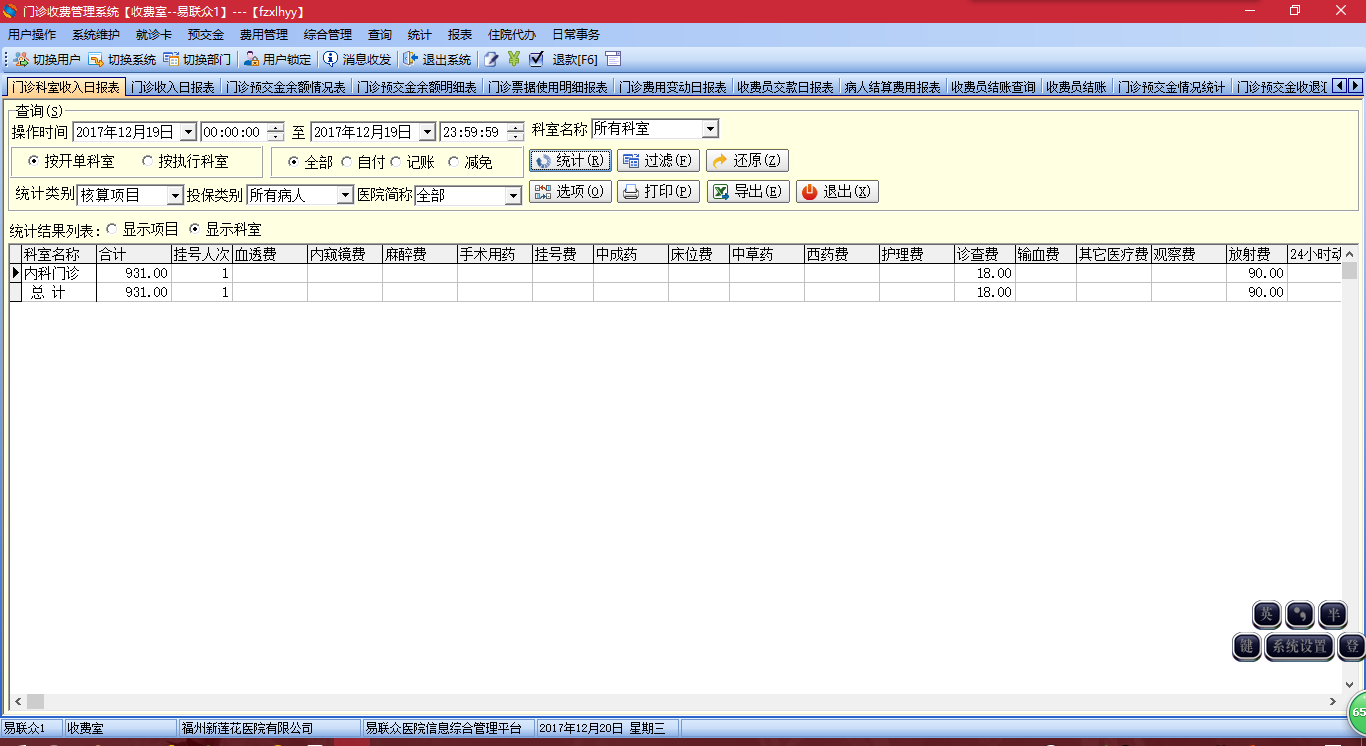This screenshot has width=1366, height=746.
Task: Expand the 科室名称 dropdown
Action: click(710, 129)
